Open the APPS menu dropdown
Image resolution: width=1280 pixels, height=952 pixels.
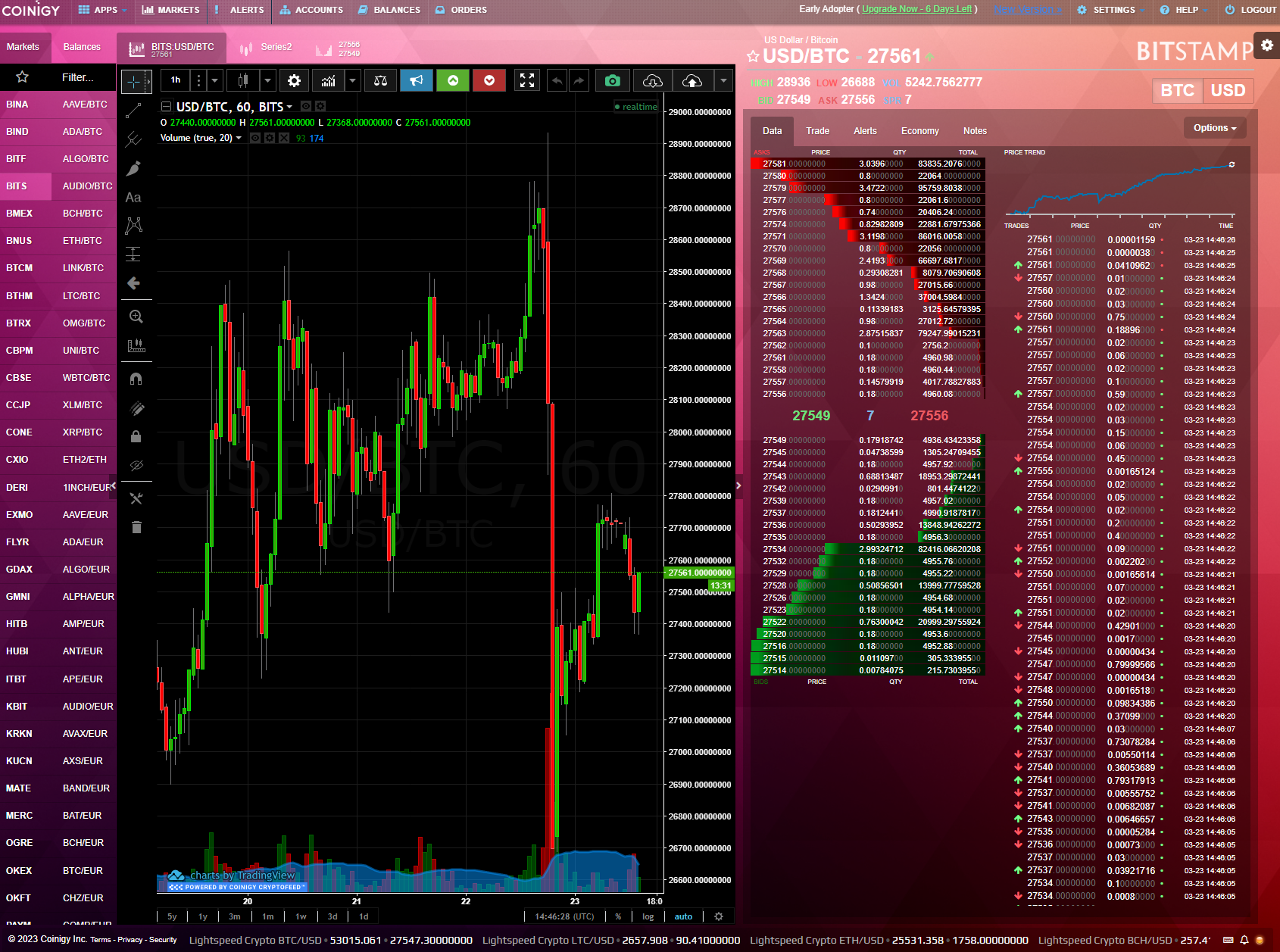point(102,10)
